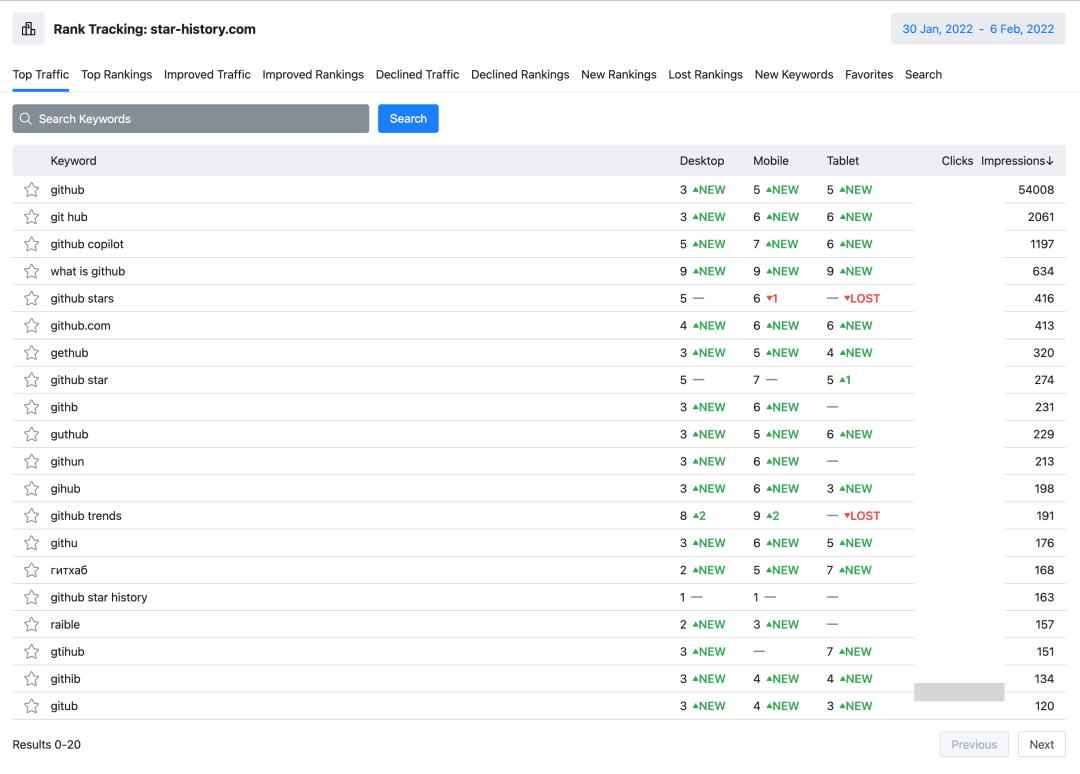Click the star beside "гитхаб"

click(31, 571)
